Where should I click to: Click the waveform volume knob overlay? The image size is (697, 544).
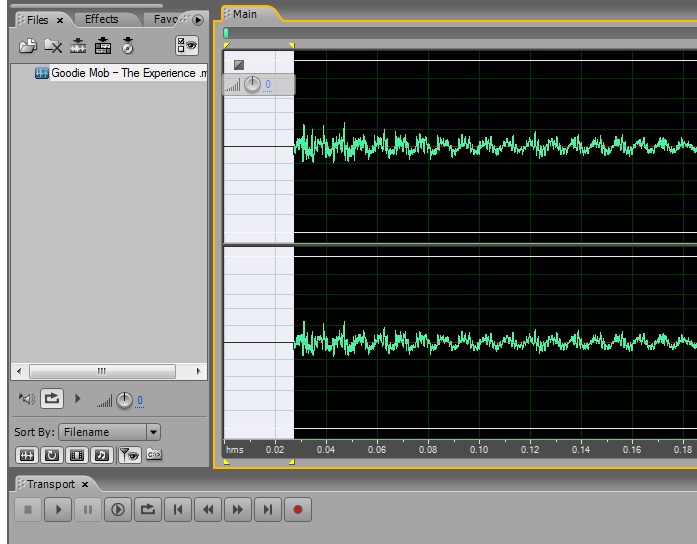click(x=252, y=84)
